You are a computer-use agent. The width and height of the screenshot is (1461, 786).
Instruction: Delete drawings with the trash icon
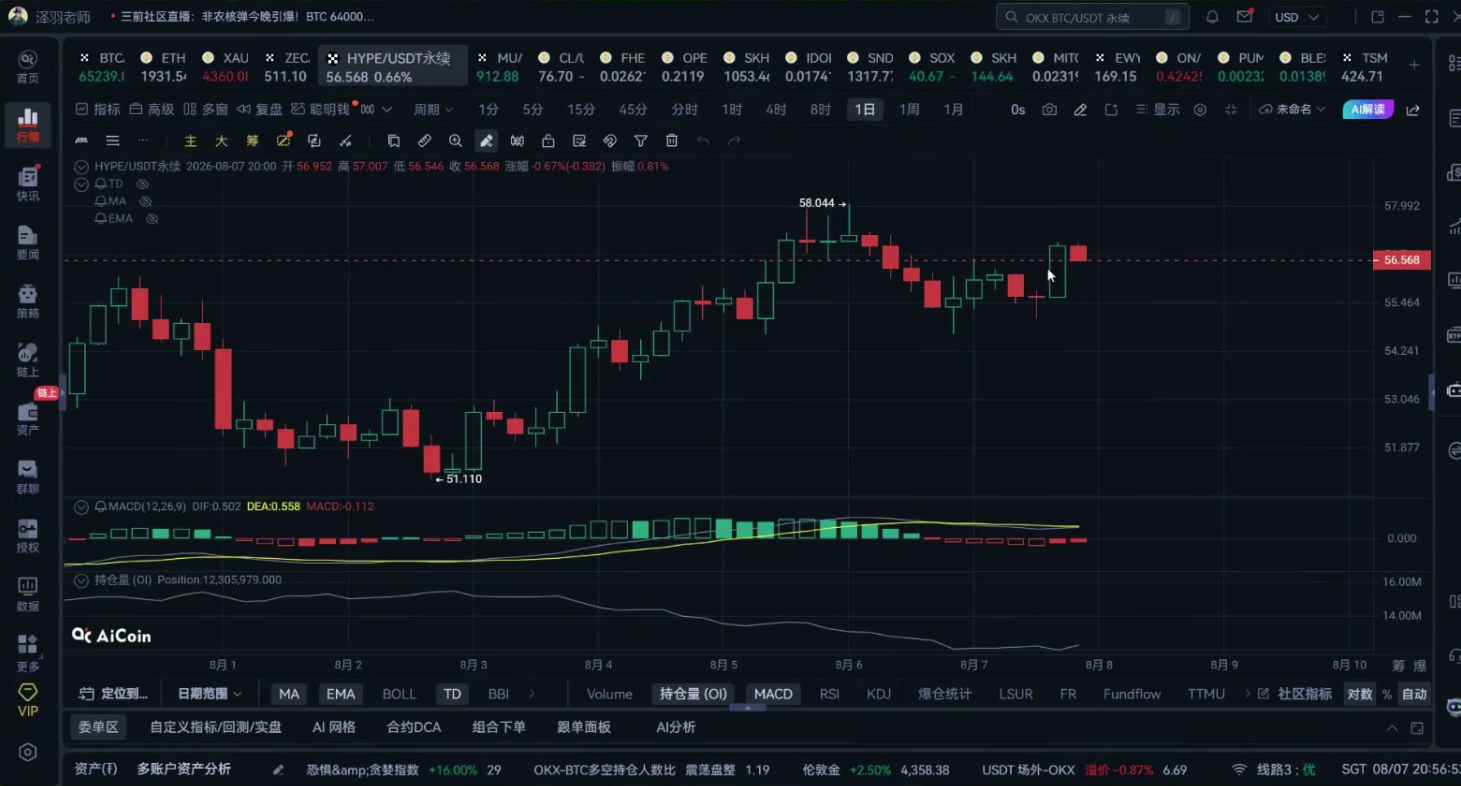(672, 141)
